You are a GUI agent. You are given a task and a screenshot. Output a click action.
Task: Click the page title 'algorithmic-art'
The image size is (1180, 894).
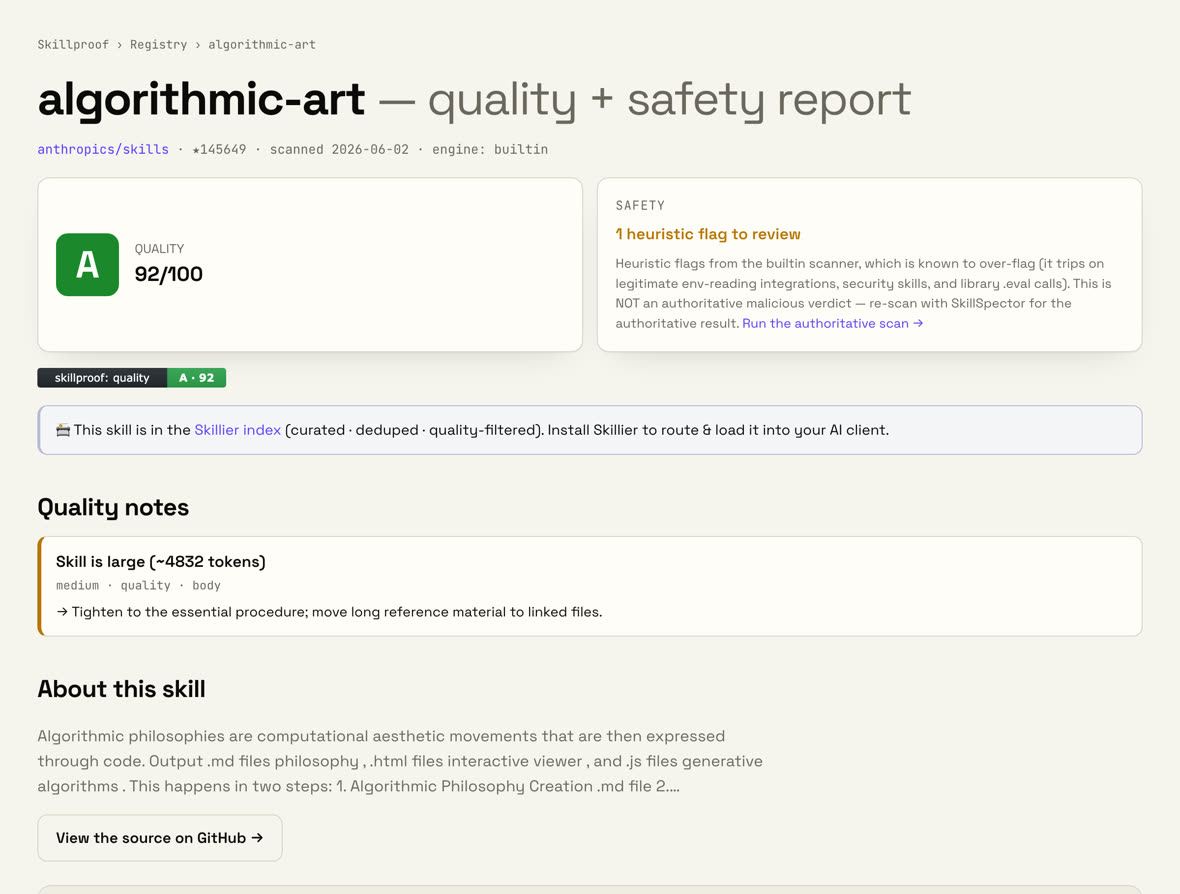tap(202, 99)
